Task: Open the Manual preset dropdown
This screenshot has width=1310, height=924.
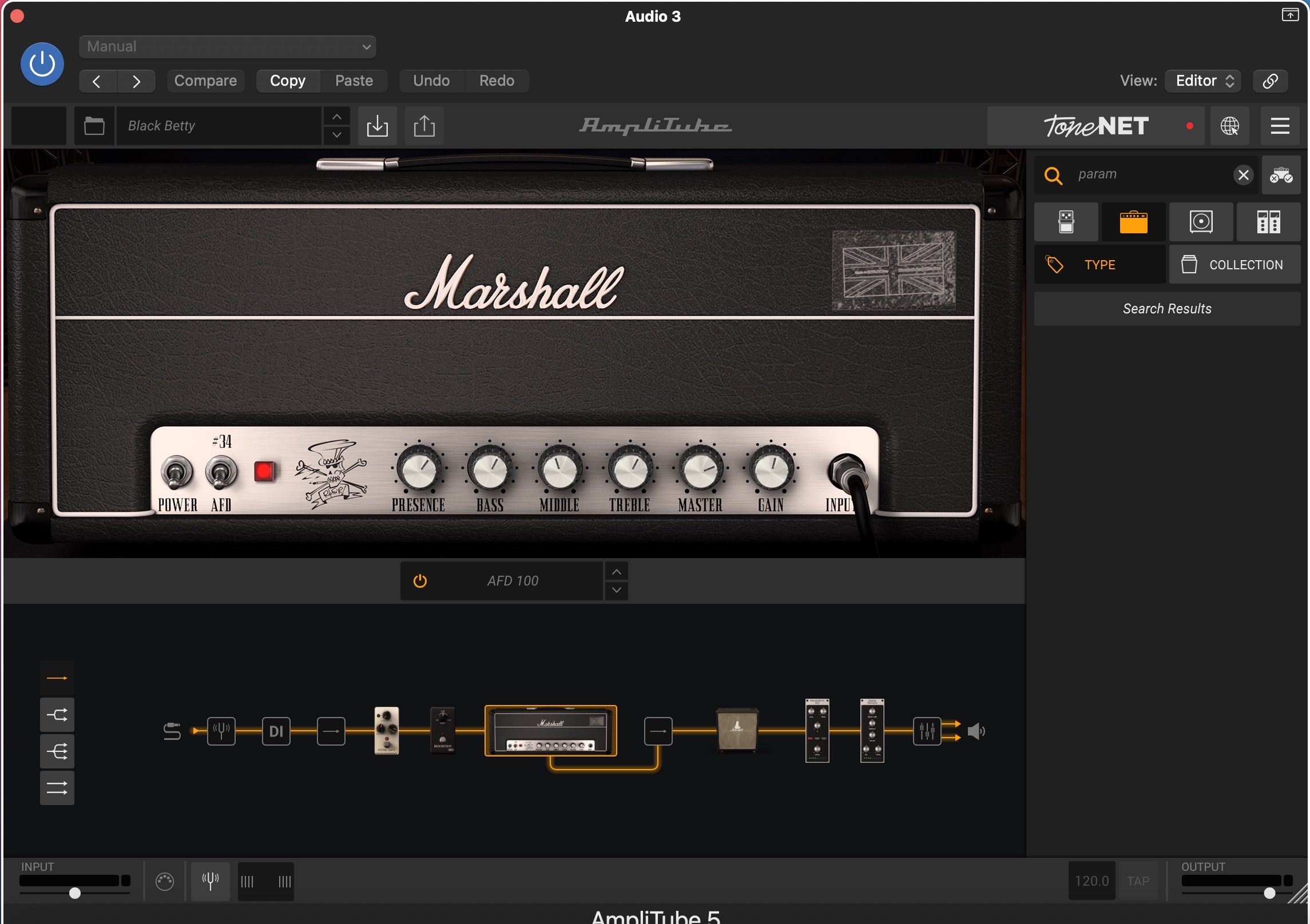Action: tap(227, 47)
